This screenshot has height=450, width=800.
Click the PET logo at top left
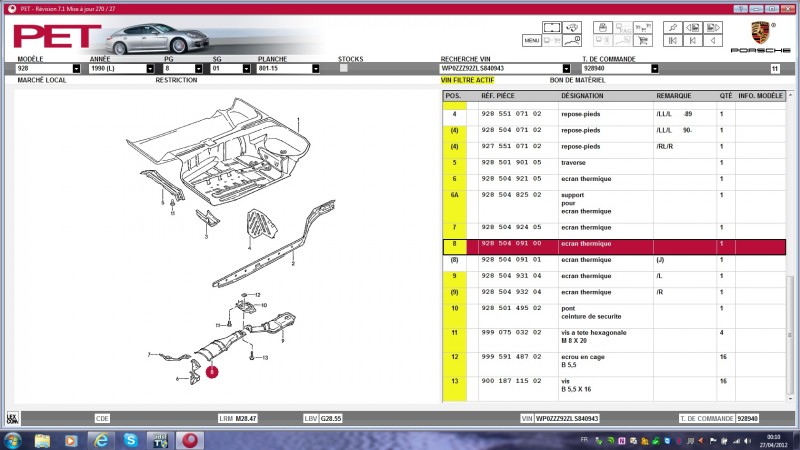[x=57, y=37]
